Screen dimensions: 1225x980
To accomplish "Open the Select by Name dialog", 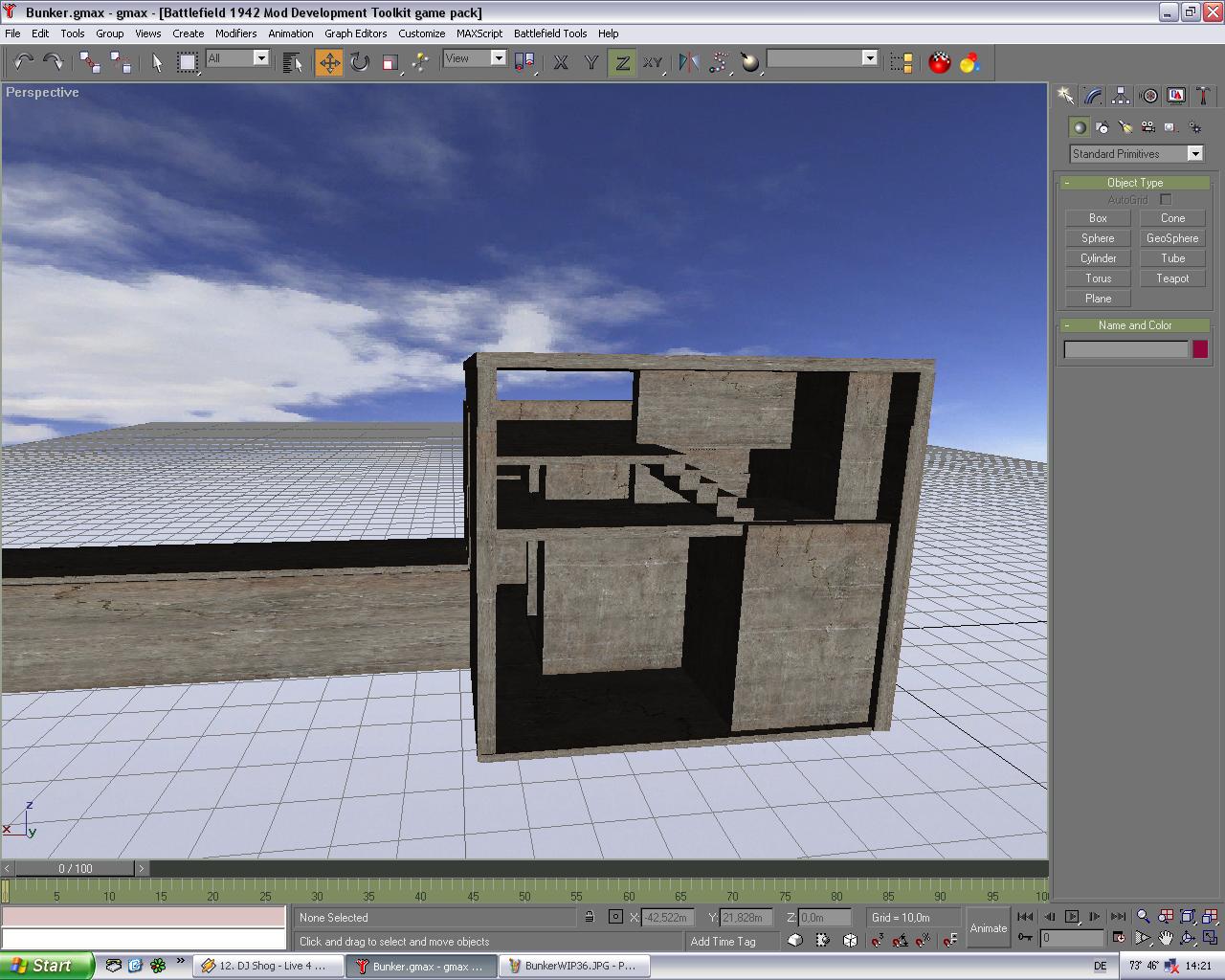I will click(x=294, y=62).
